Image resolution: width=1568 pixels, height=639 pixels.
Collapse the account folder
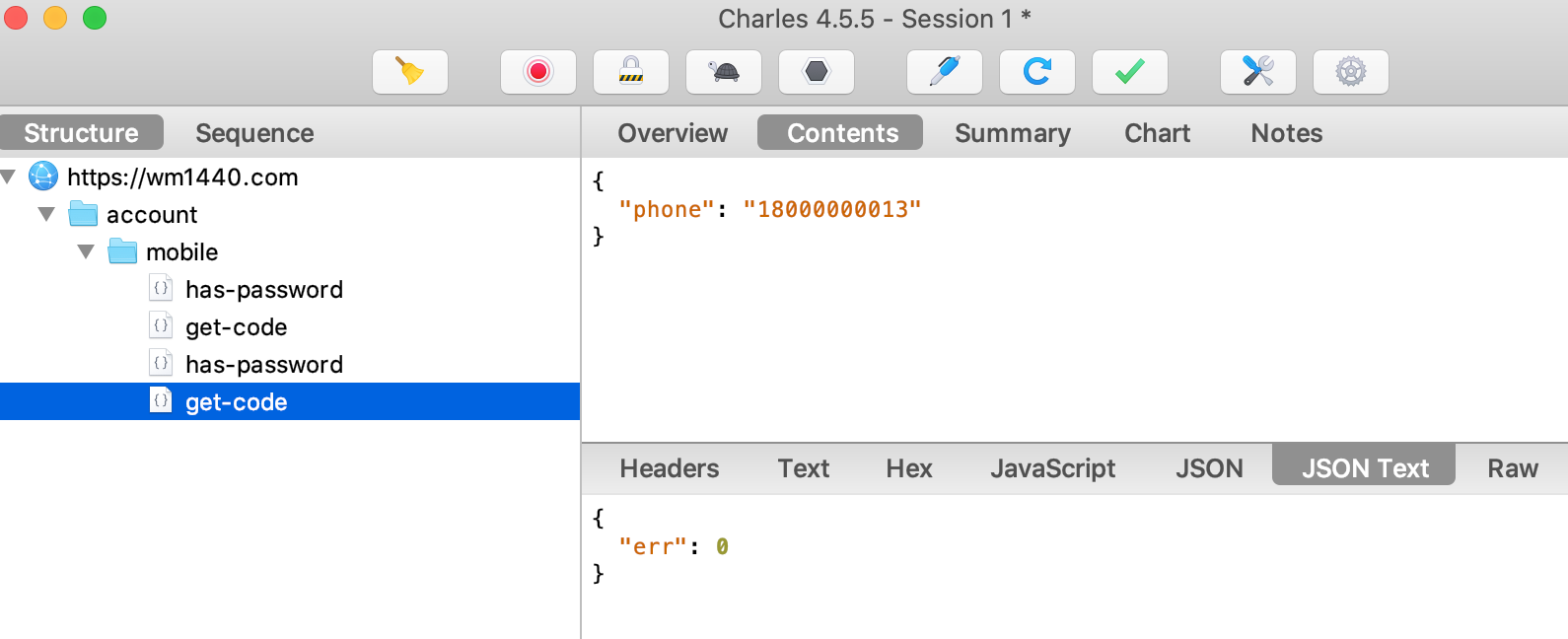pyautogui.click(x=46, y=214)
